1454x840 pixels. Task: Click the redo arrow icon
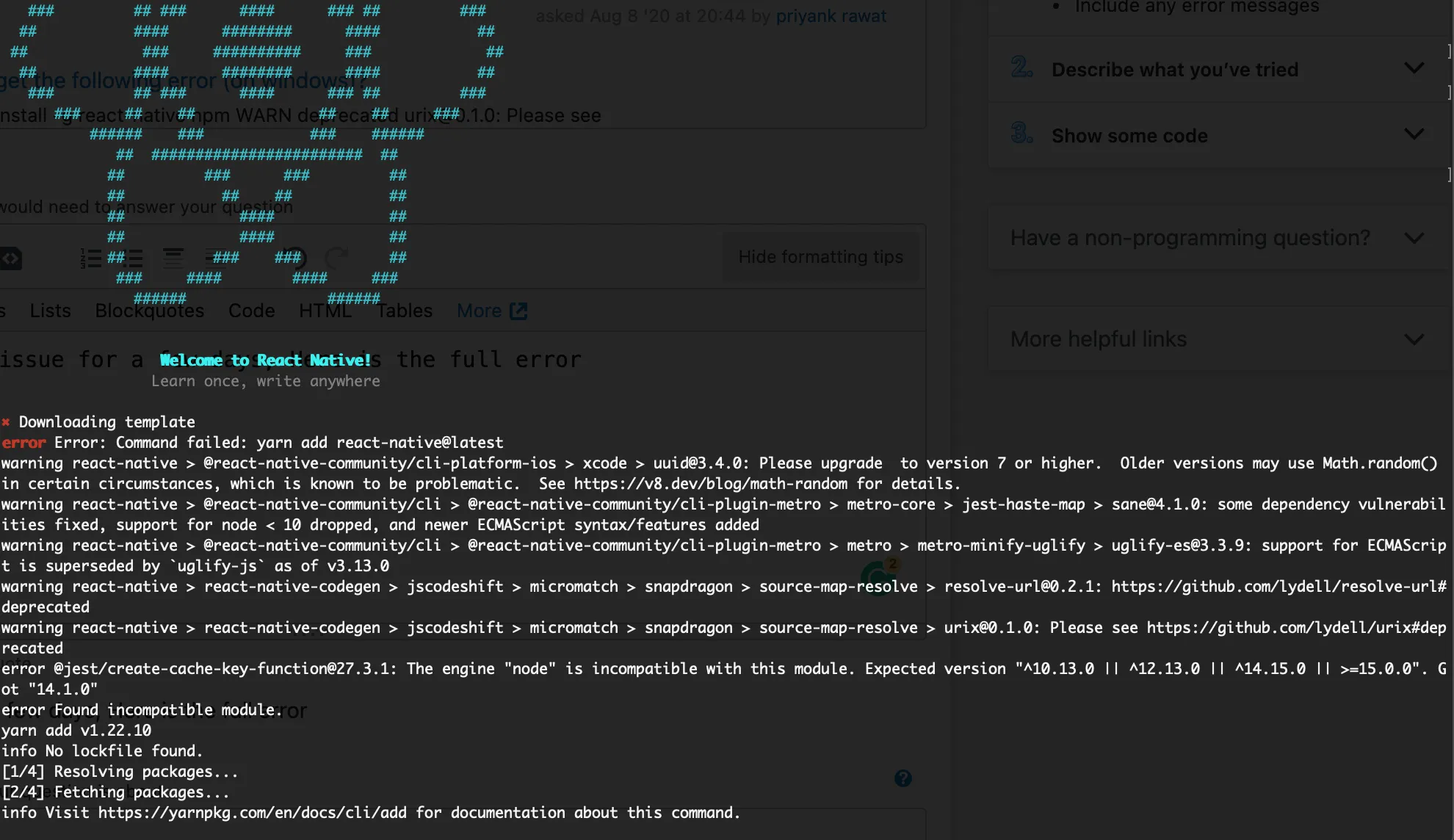click(336, 258)
